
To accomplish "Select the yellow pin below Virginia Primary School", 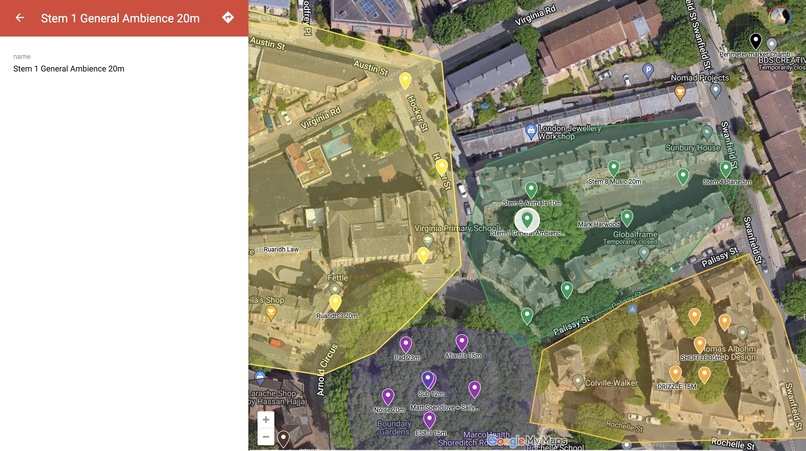I will click(x=423, y=256).
